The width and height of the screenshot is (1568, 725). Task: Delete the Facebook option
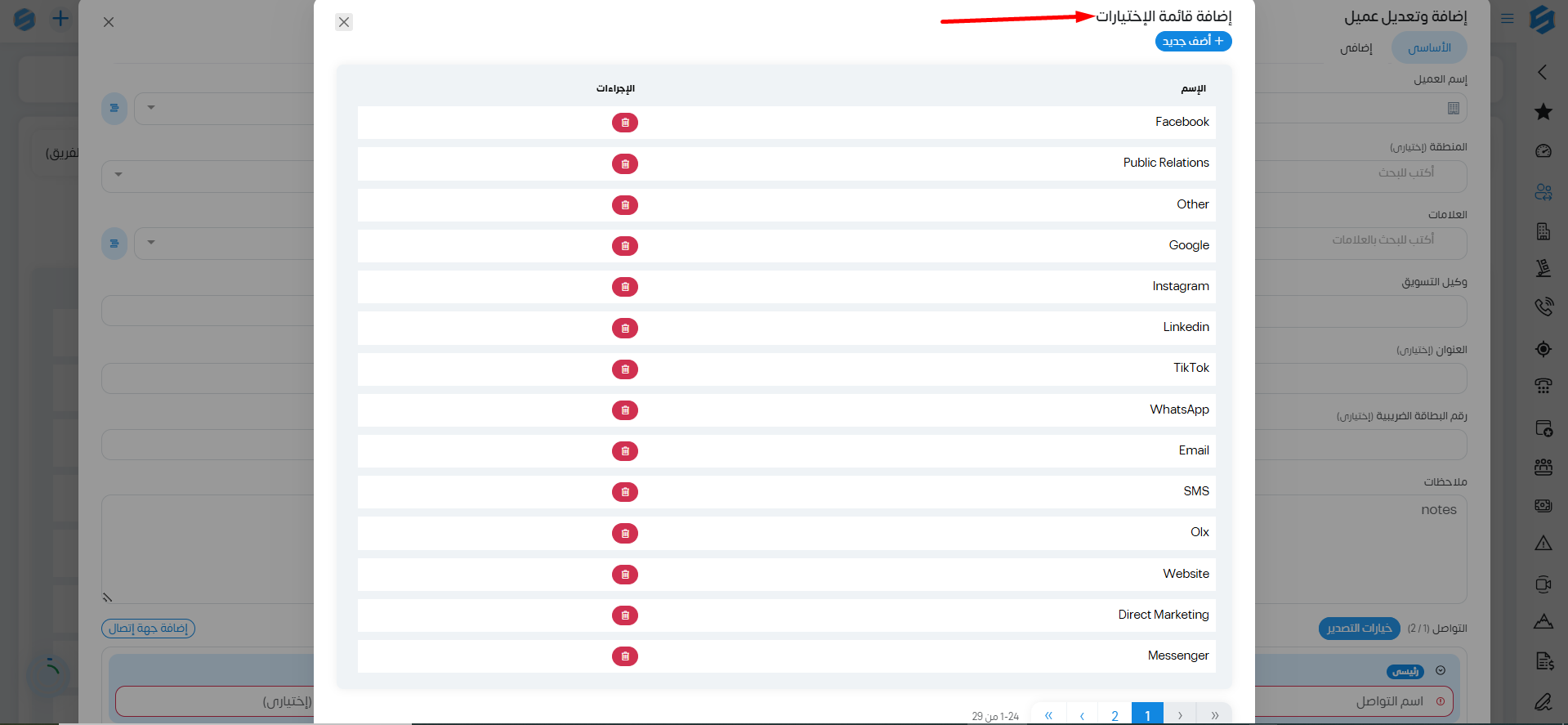[625, 123]
